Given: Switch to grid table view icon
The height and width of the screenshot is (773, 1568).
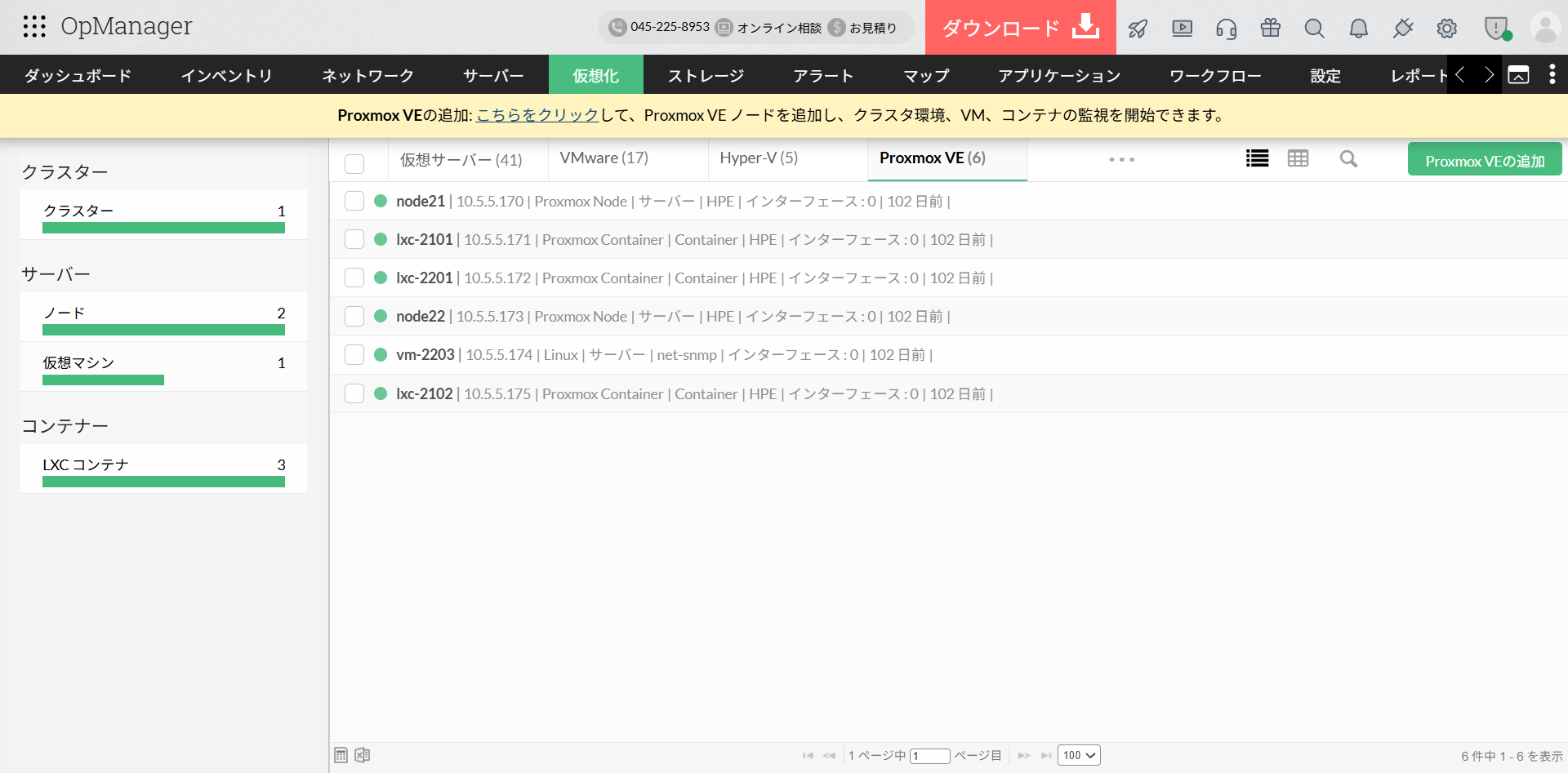Looking at the screenshot, I should pos(1298,158).
